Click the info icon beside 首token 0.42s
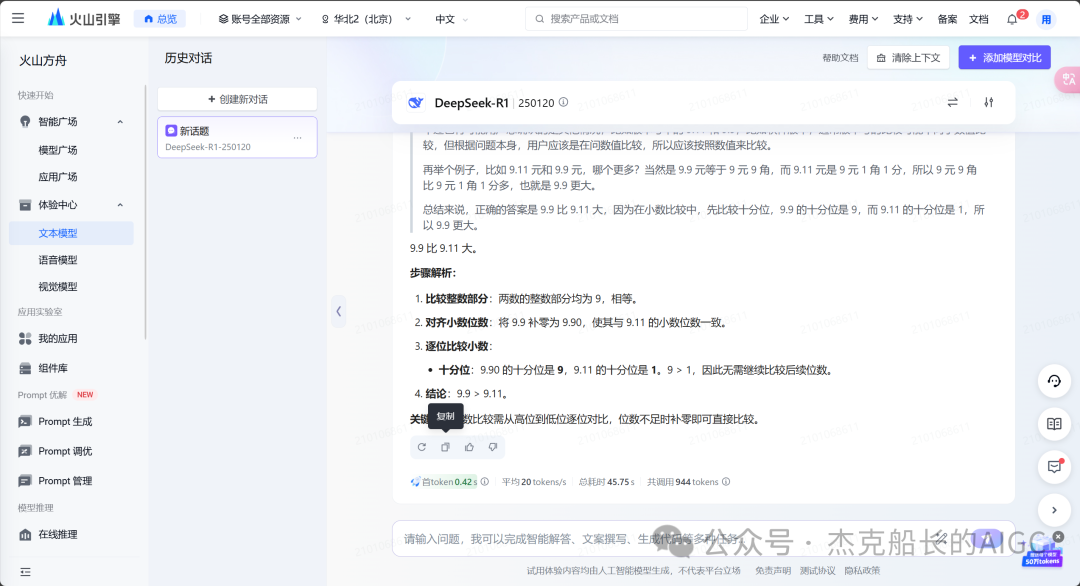Viewport: 1080px width, 586px height. tap(485, 482)
